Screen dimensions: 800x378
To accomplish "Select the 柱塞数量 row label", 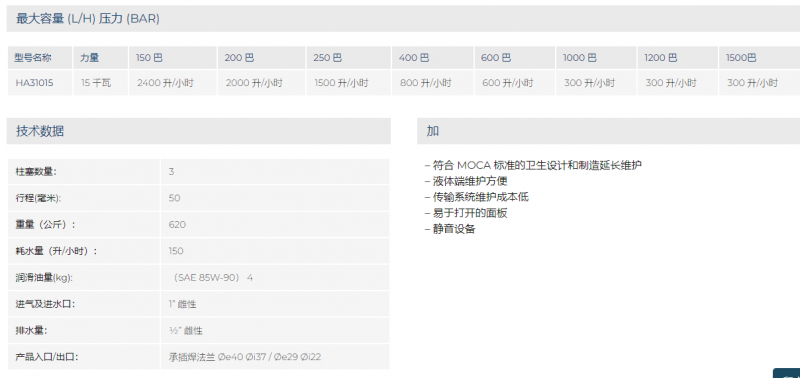I will pyautogui.click(x=36, y=171).
